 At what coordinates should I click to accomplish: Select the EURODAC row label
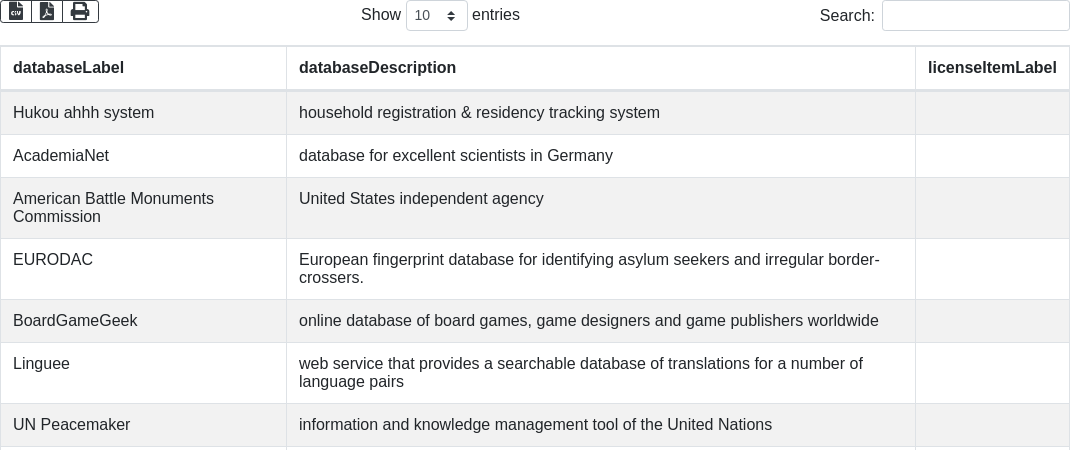(x=53, y=259)
